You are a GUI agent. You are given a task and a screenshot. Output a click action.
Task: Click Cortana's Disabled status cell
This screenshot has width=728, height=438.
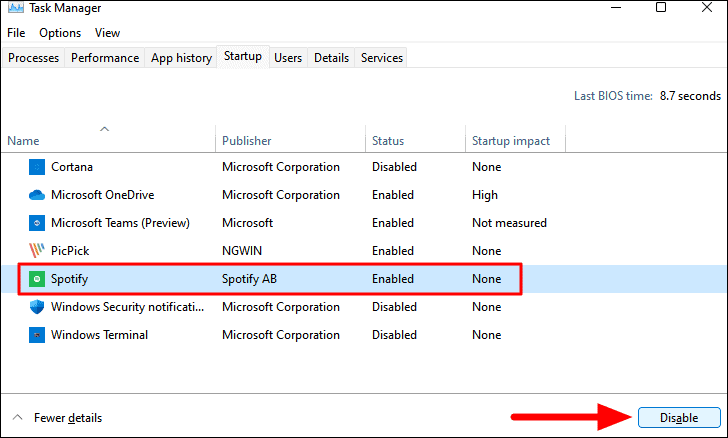pyautogui.click(x=394, y=167)
